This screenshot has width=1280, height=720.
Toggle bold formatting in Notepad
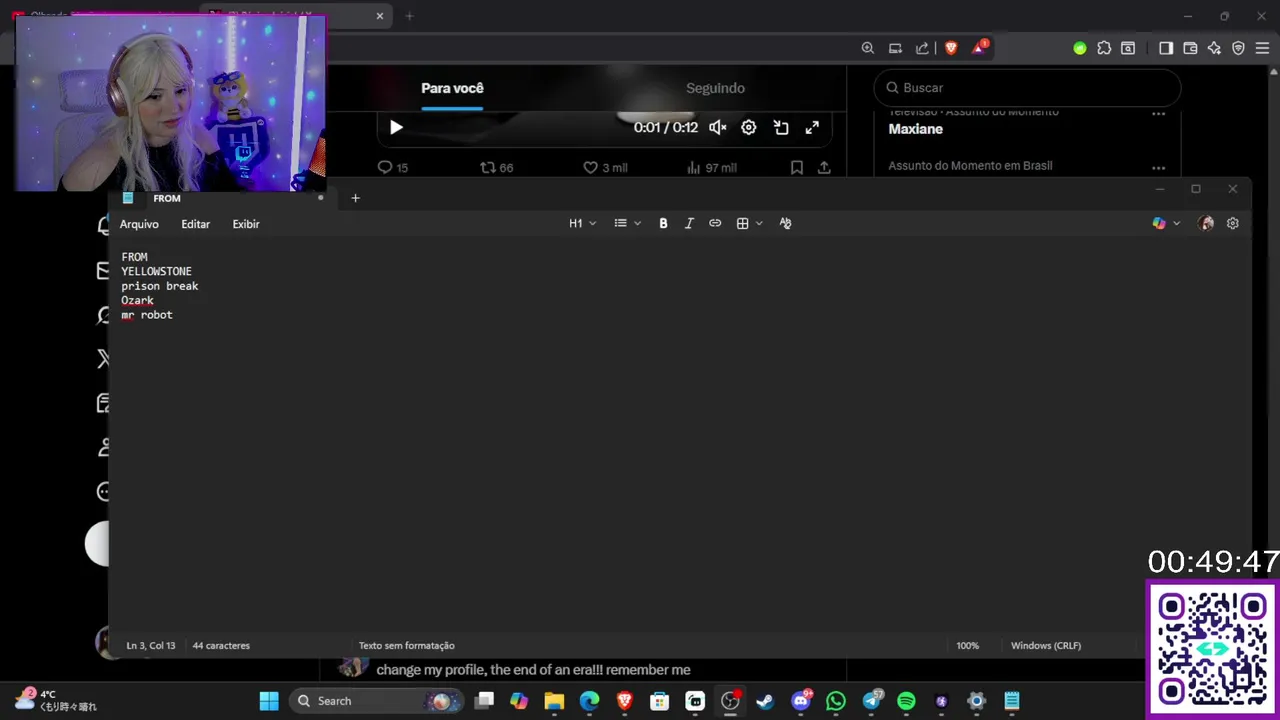click(663, 224)
